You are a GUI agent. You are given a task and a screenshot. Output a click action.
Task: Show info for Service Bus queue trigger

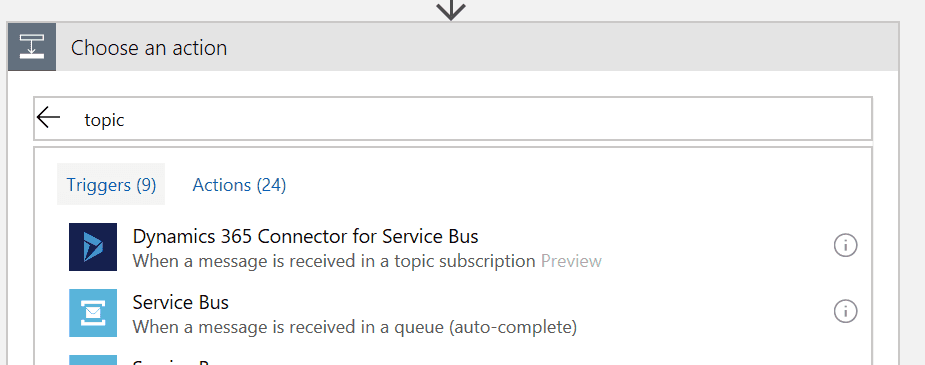845,311
